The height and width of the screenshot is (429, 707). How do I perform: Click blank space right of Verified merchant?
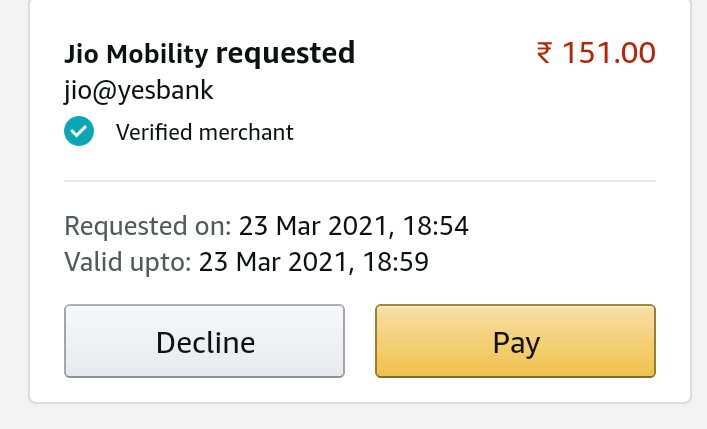click(473, 133)
